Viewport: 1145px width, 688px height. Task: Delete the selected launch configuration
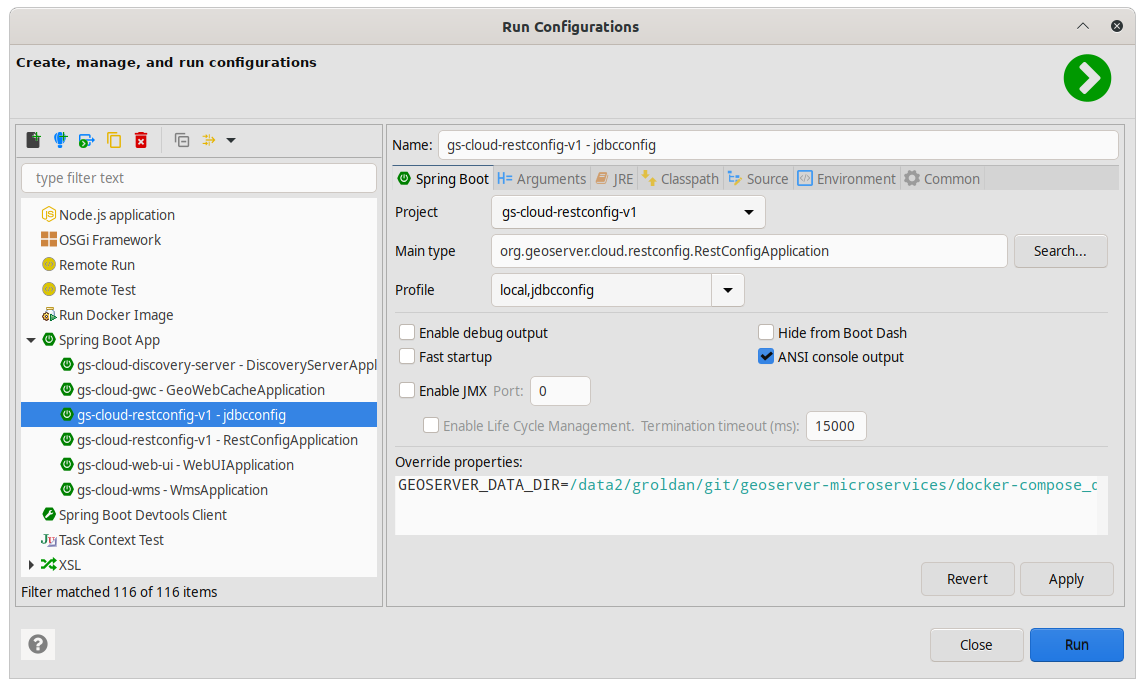click(140, 140)
